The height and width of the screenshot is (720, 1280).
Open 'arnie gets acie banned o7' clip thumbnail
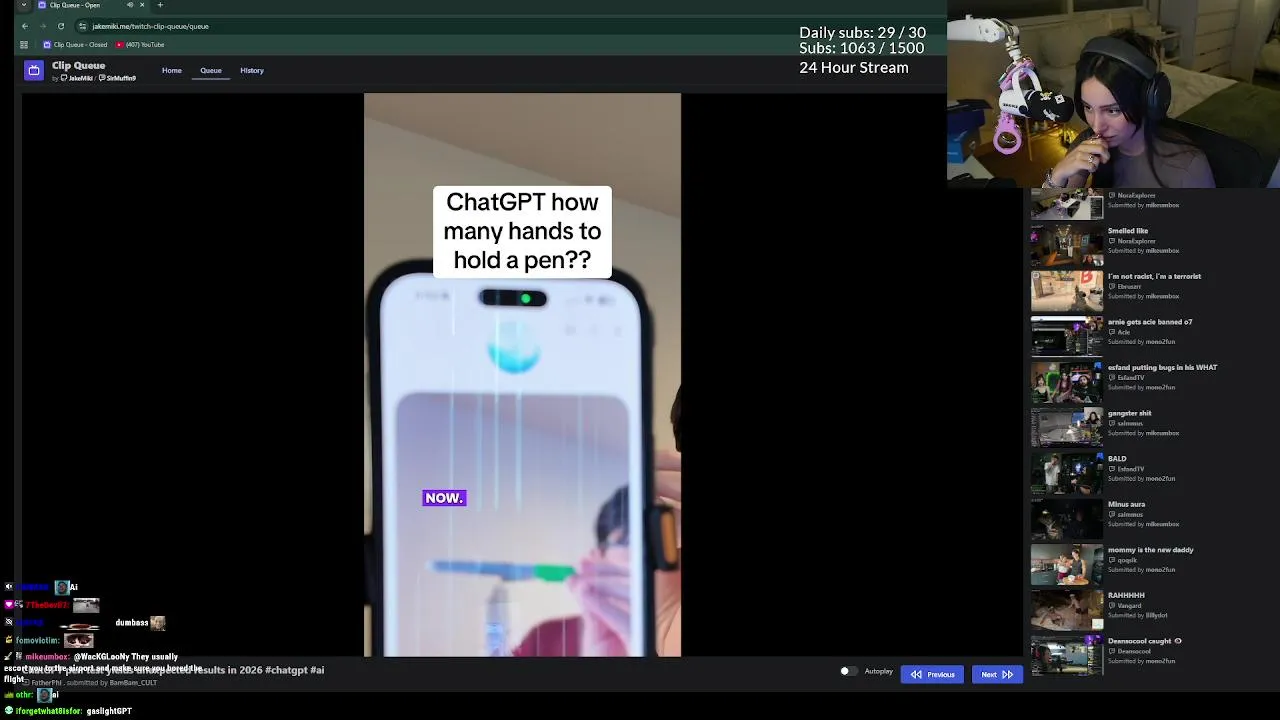pos(1067,336)
